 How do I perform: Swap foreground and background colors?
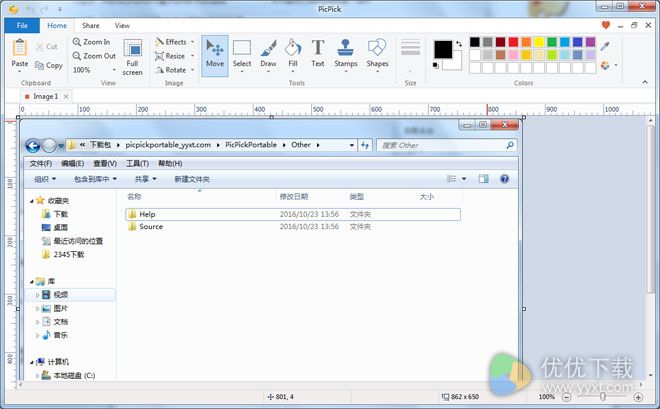point(459,43)
